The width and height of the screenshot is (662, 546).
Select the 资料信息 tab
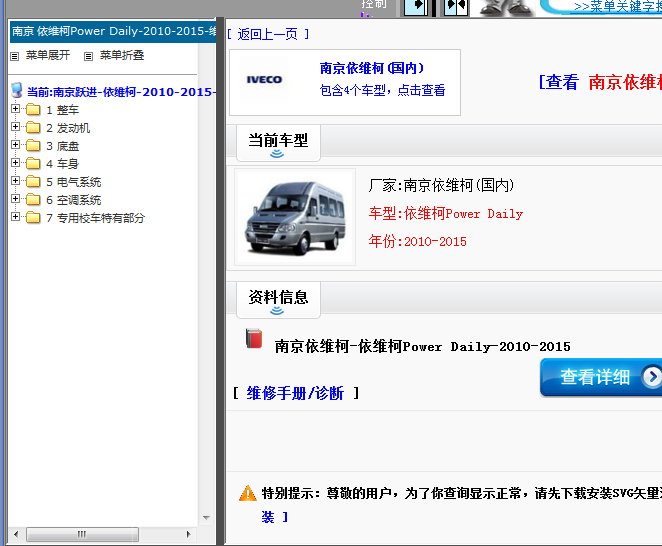(x=278, y=300)
